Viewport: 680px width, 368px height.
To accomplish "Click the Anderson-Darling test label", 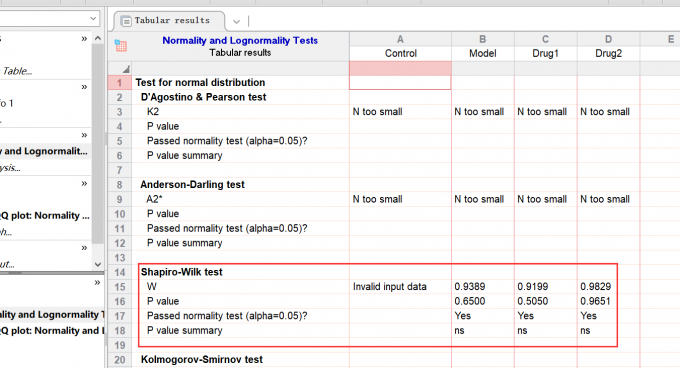I will pos(192,184).
